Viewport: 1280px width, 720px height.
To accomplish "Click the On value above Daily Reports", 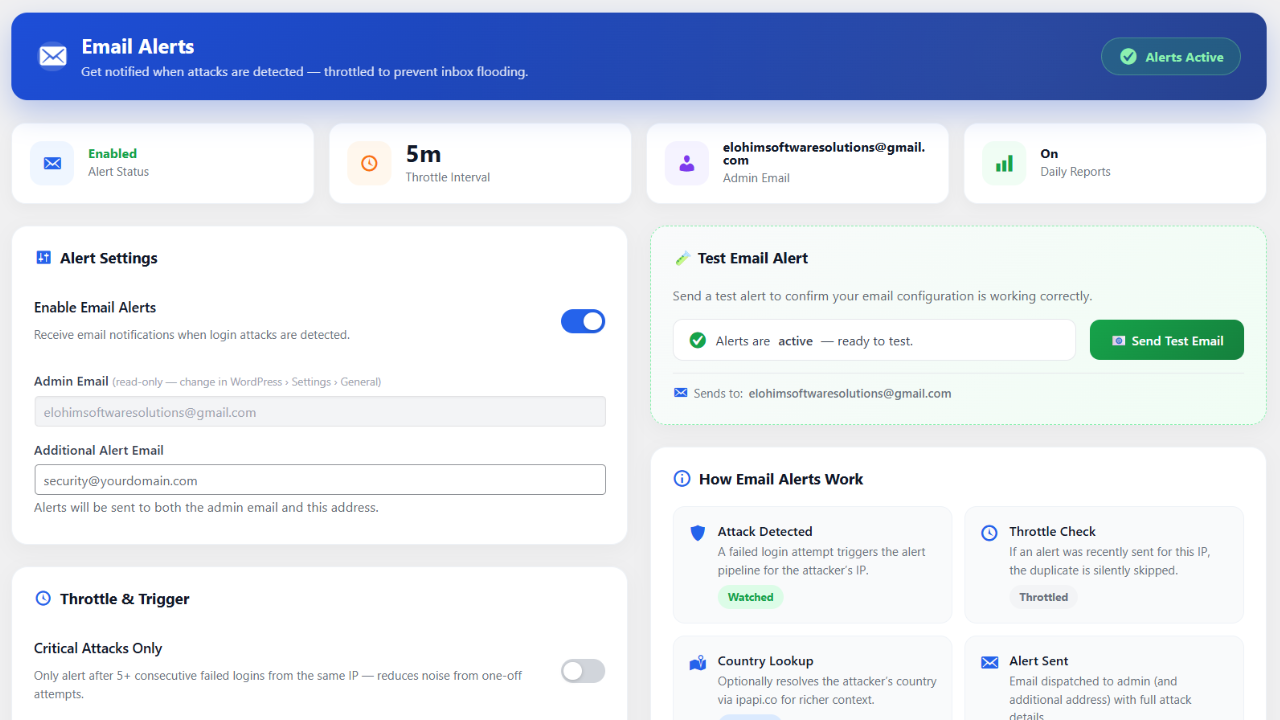I will (x=1049, y=153).
